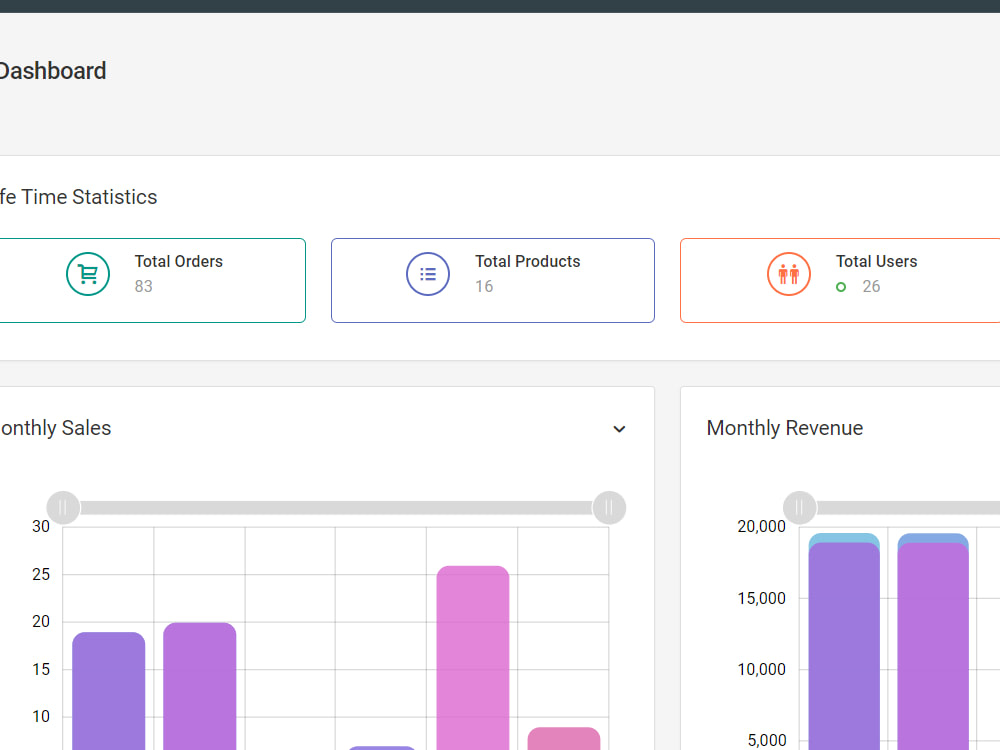Viewport: 1000px width, 750px height.
Task: Click the list icon in Total Products
Action: click(x=428, y=274)
